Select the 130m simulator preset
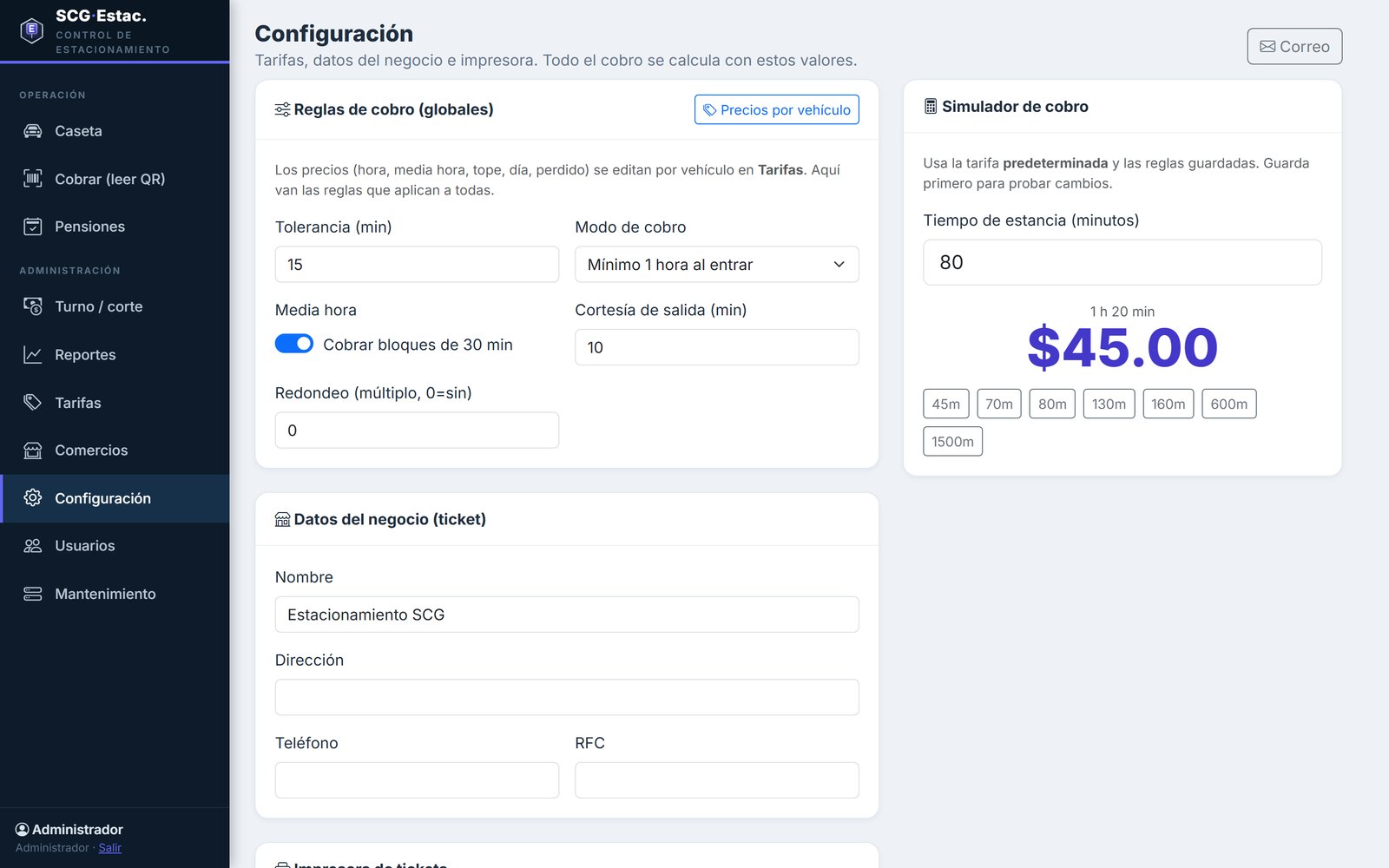This screenshot has width=1389, height=868. click(1109, 404)
